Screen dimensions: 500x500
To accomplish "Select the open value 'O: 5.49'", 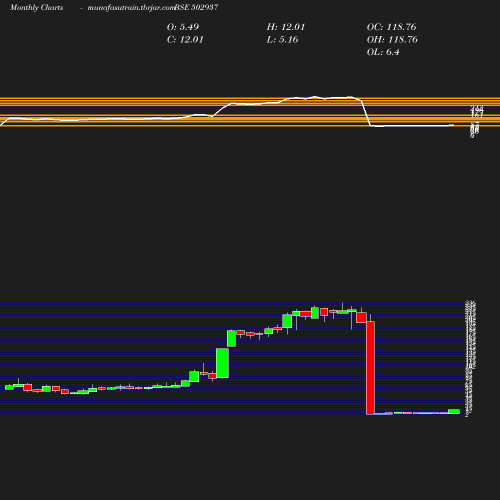I will [183, 27].
